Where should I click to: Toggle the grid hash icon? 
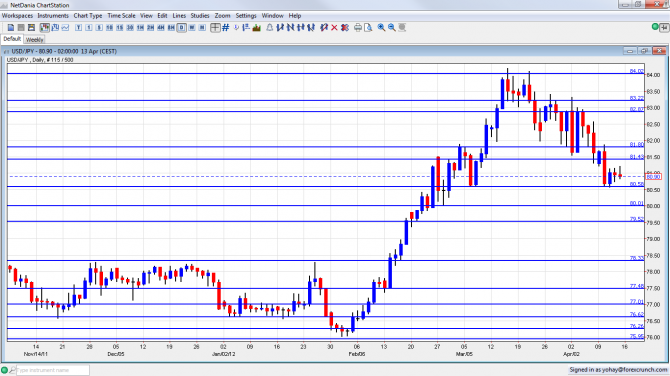[226, 28]
